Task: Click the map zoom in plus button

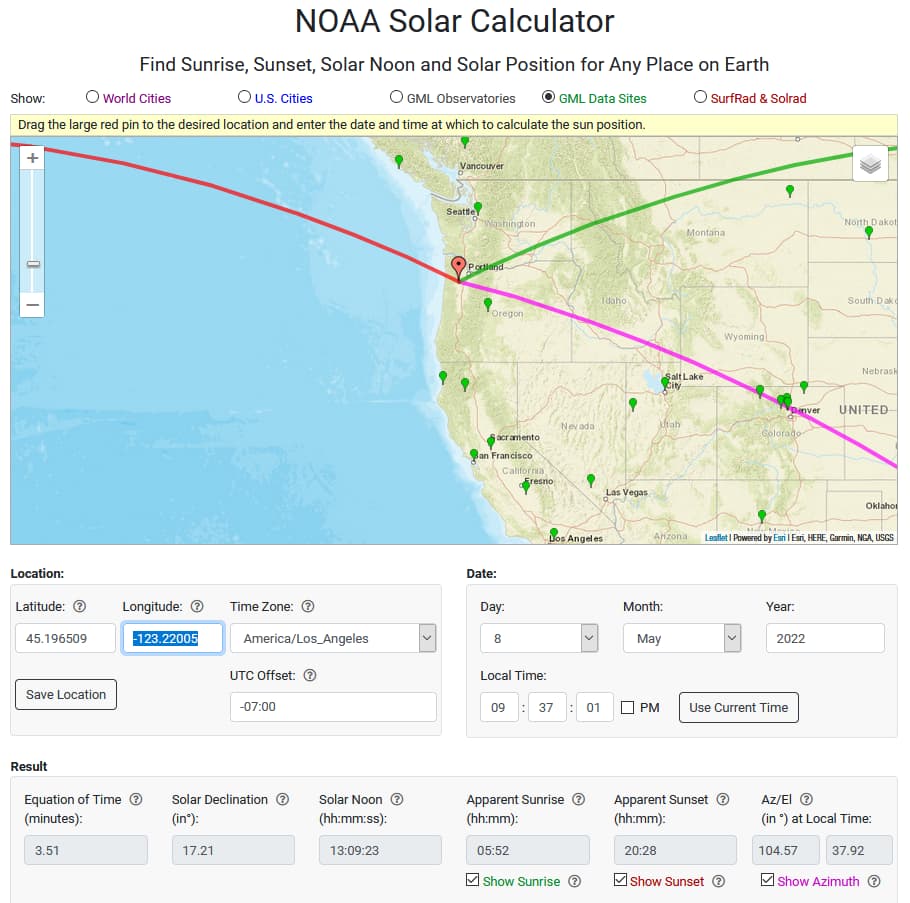Action: (32, 158)
